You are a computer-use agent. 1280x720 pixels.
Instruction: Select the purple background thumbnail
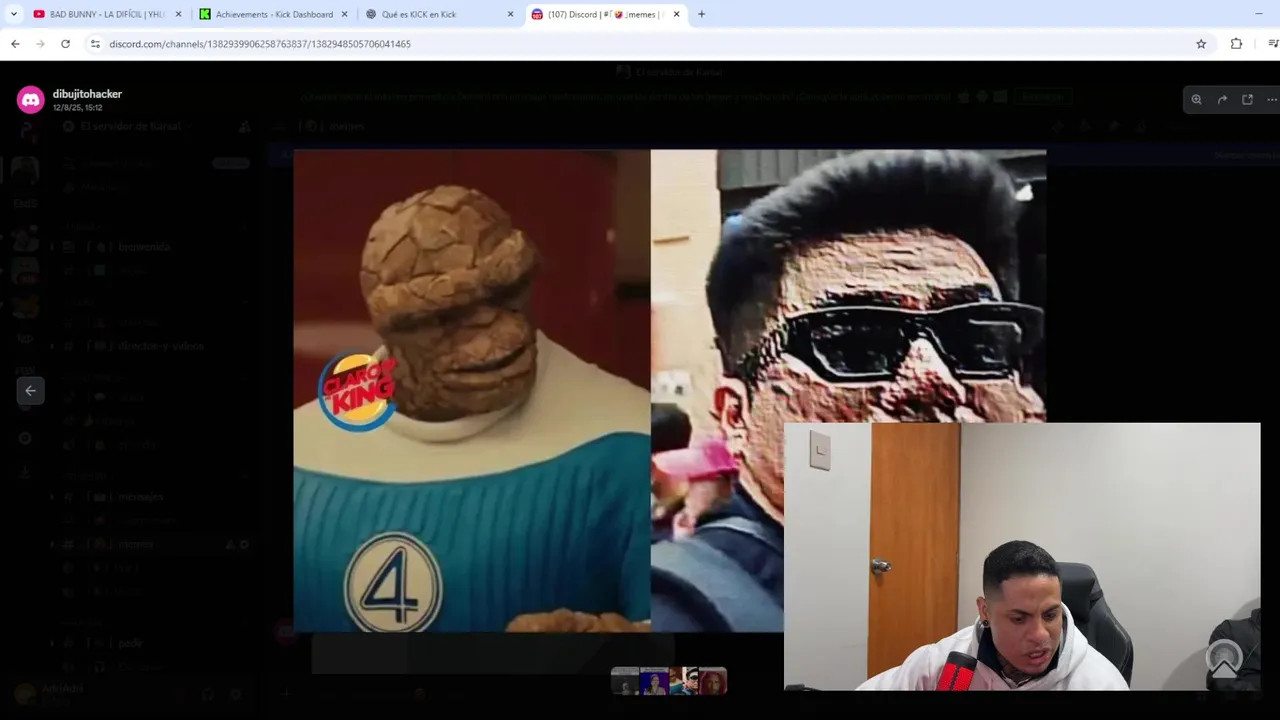[654, 681]
